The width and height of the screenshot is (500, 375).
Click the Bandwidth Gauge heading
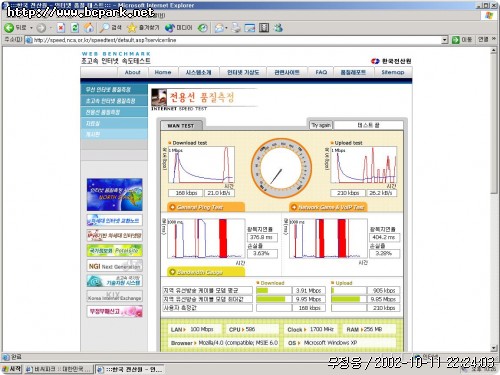pos(205,272)
